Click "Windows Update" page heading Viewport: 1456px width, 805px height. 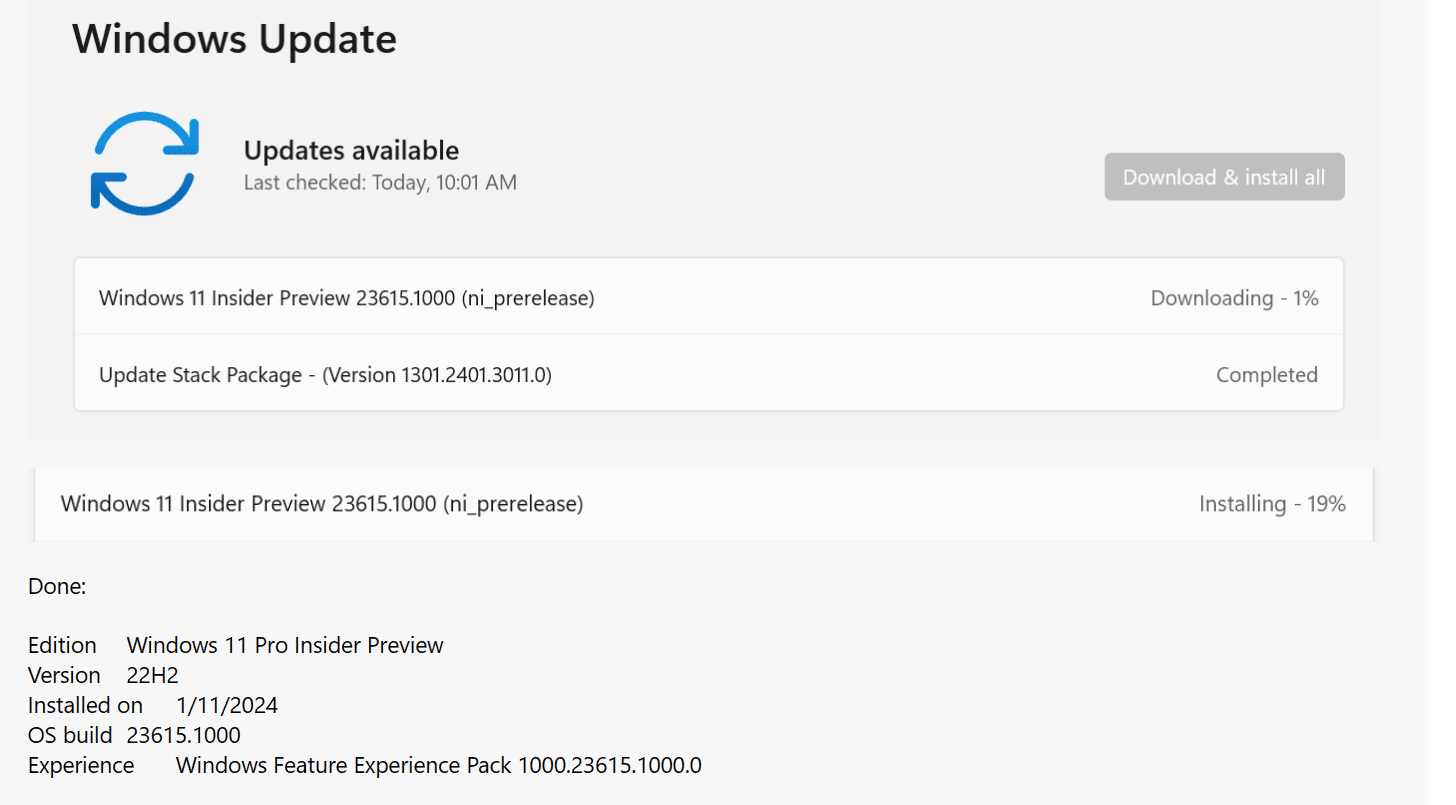233,39
